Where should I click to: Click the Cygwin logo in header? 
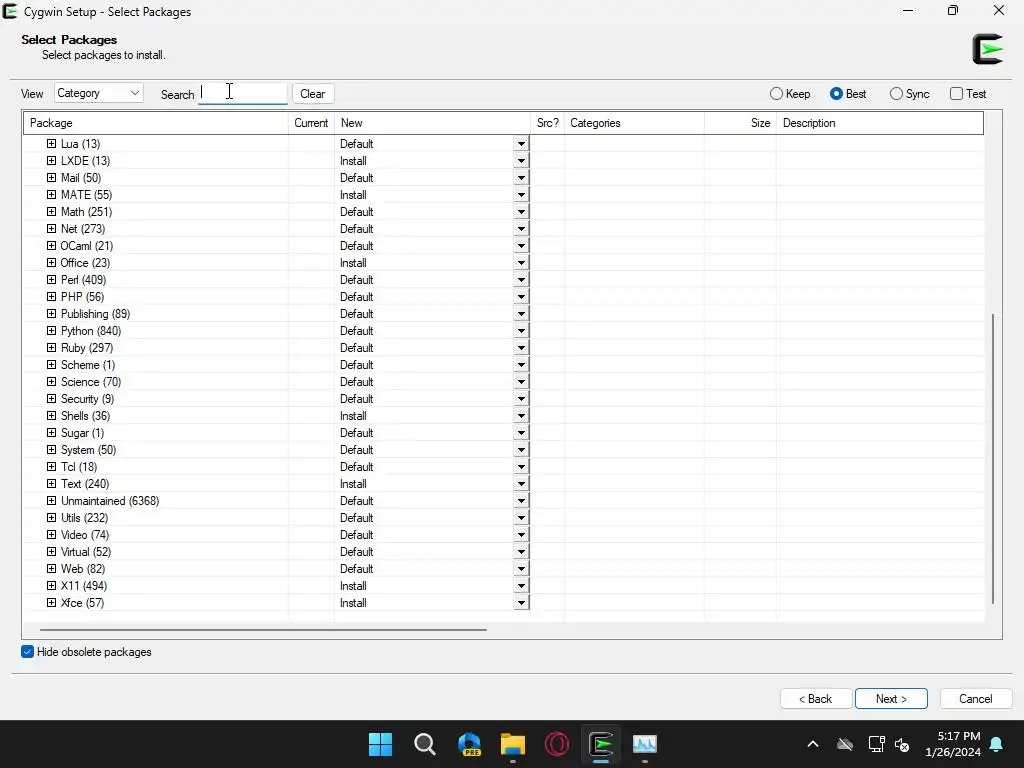(987, 49)
